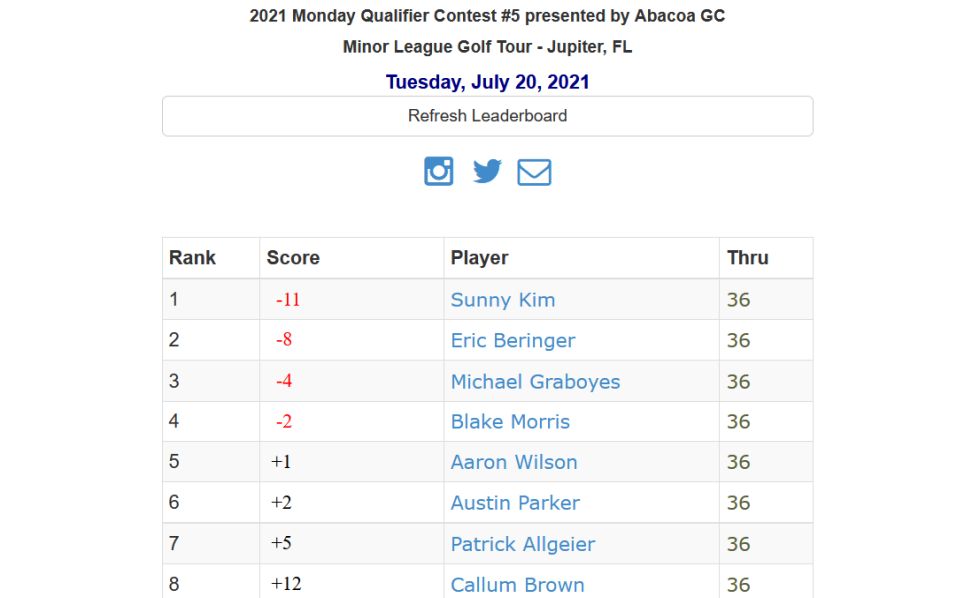Click the Refresh Leaderboard button
The image size is (980, 598).
pos(488,116)
